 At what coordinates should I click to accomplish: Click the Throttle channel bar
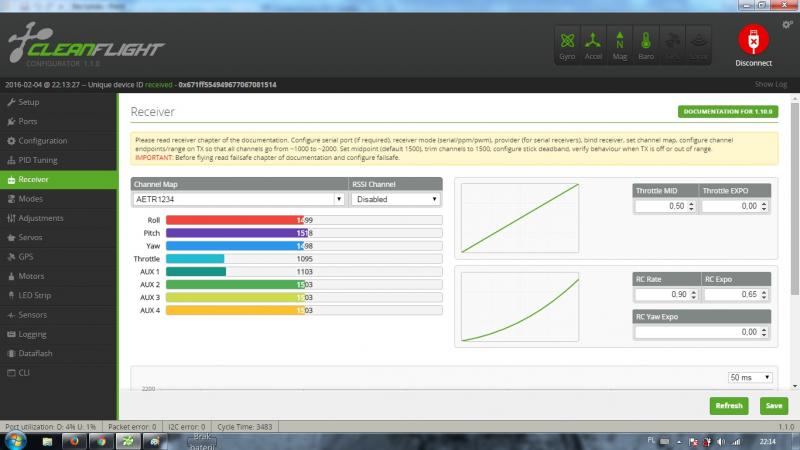(303, 258)
